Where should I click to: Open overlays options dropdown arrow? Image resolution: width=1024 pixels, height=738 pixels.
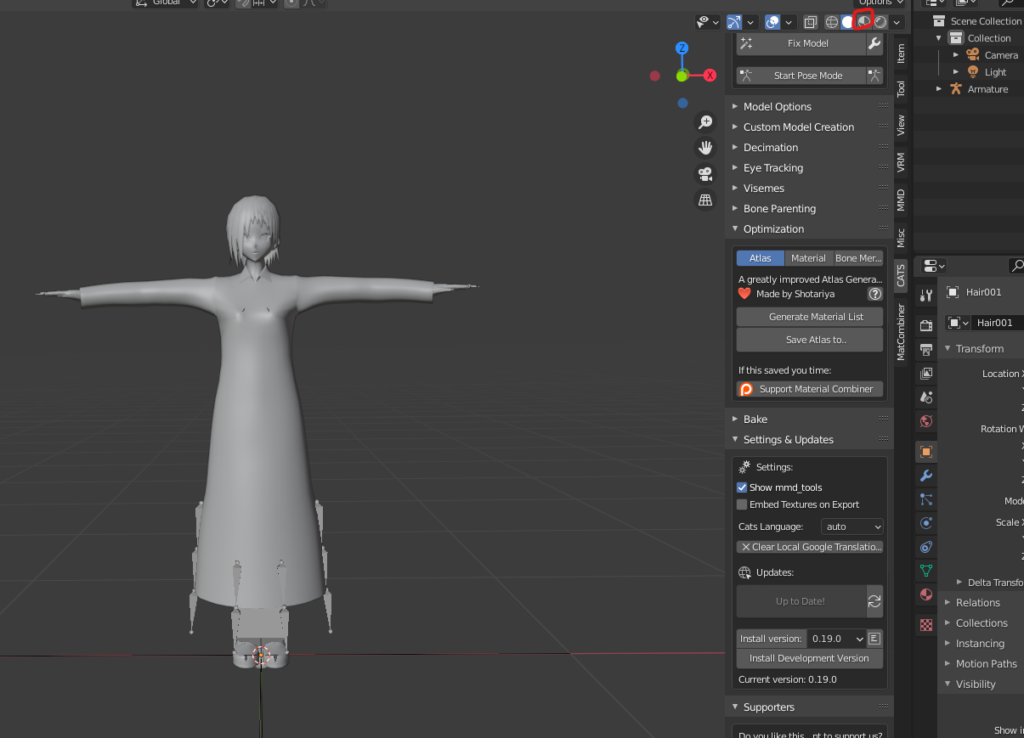coord(788,22)
